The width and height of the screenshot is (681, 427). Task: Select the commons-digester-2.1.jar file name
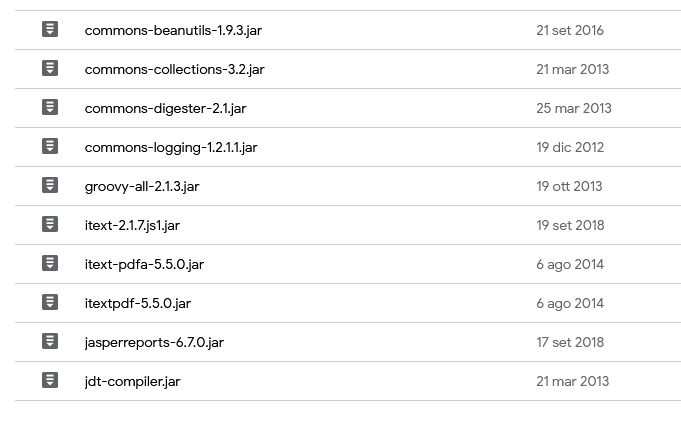[165, 108]
